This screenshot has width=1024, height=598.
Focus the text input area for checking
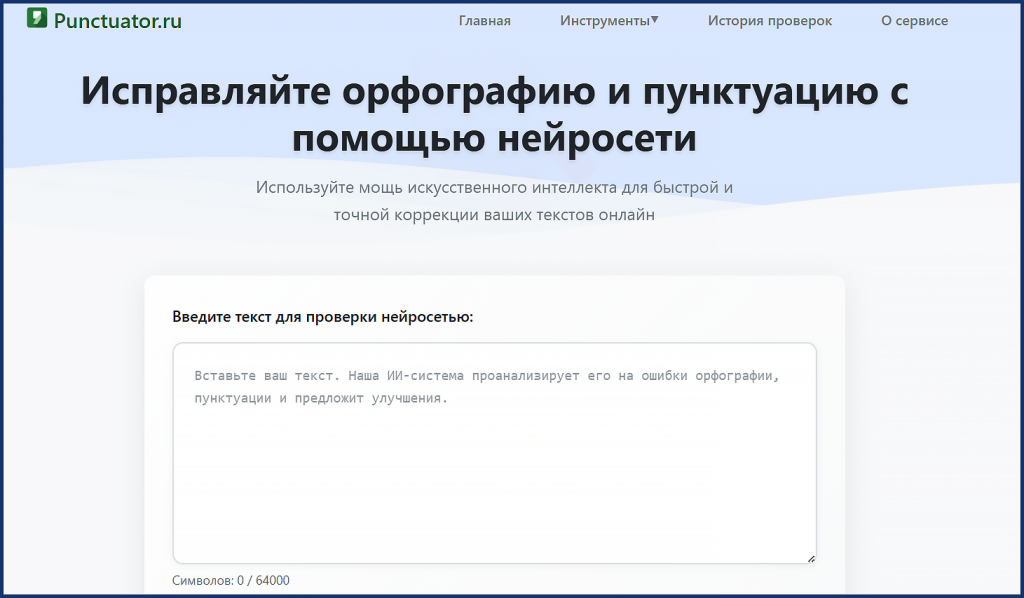494,453
